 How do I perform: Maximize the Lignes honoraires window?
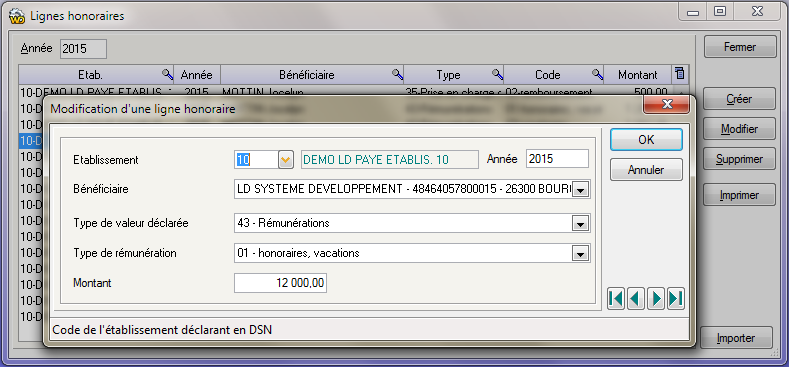click(721, 12)
